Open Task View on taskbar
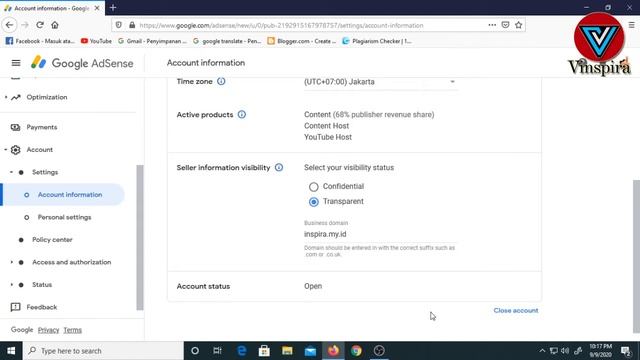The height and width of the screenshot is (360, 640). click(218, 351)
